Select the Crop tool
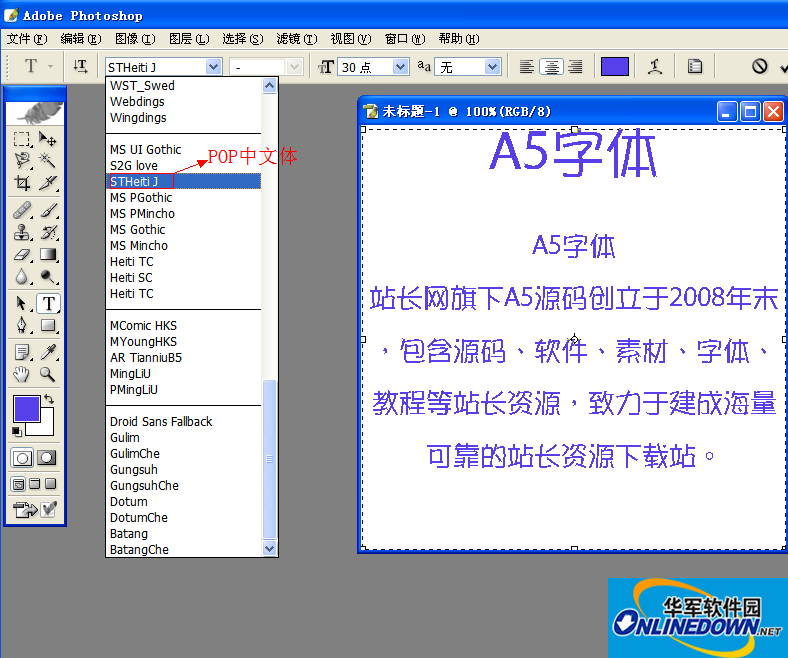788x658 pixels. [x=22, y=182]
